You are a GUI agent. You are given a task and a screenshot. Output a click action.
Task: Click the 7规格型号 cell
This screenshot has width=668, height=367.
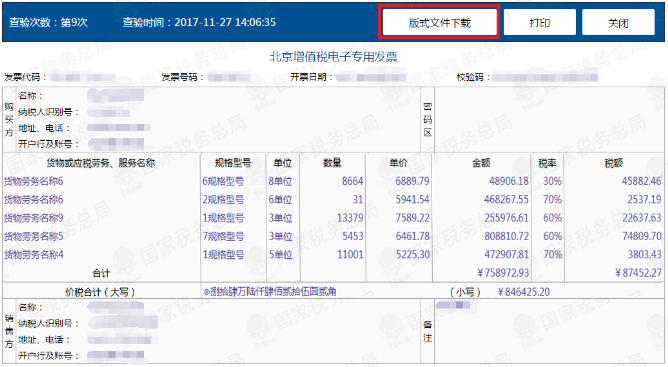(x=223, y=237)
